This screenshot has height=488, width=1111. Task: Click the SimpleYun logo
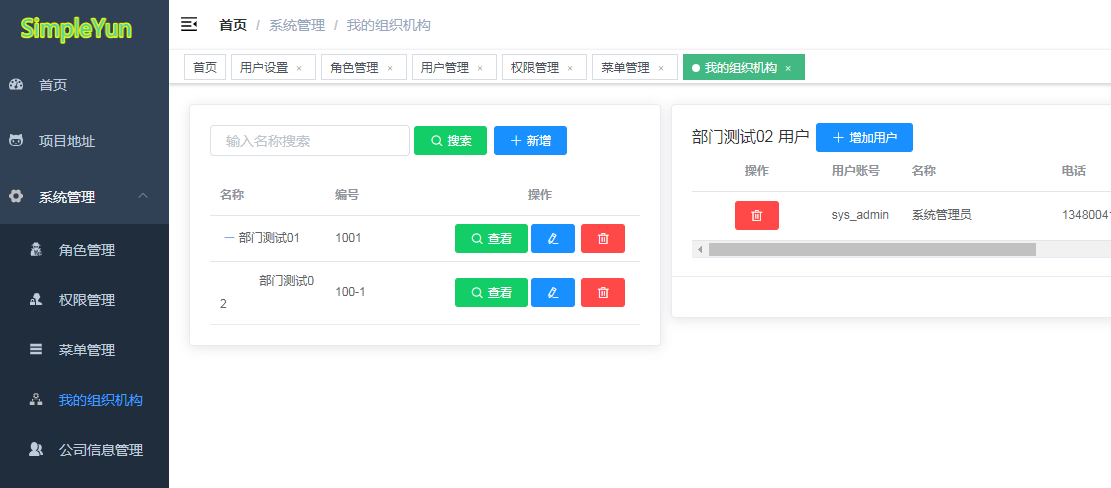click(77, 28)
